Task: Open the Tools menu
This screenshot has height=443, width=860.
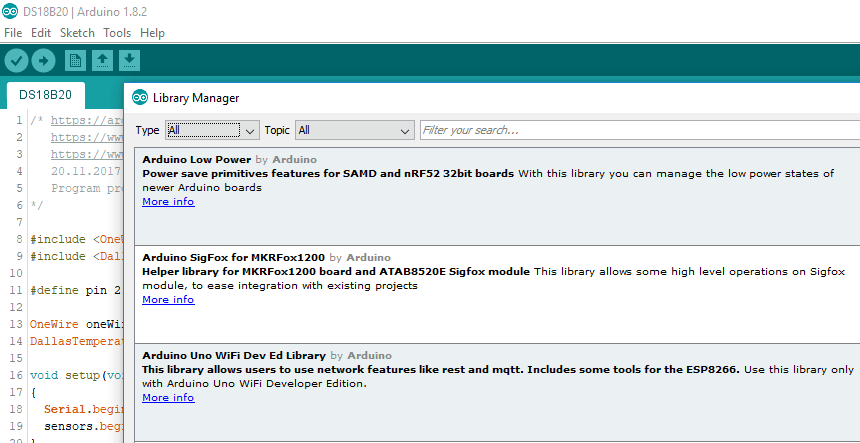Action: pos(117,33)
